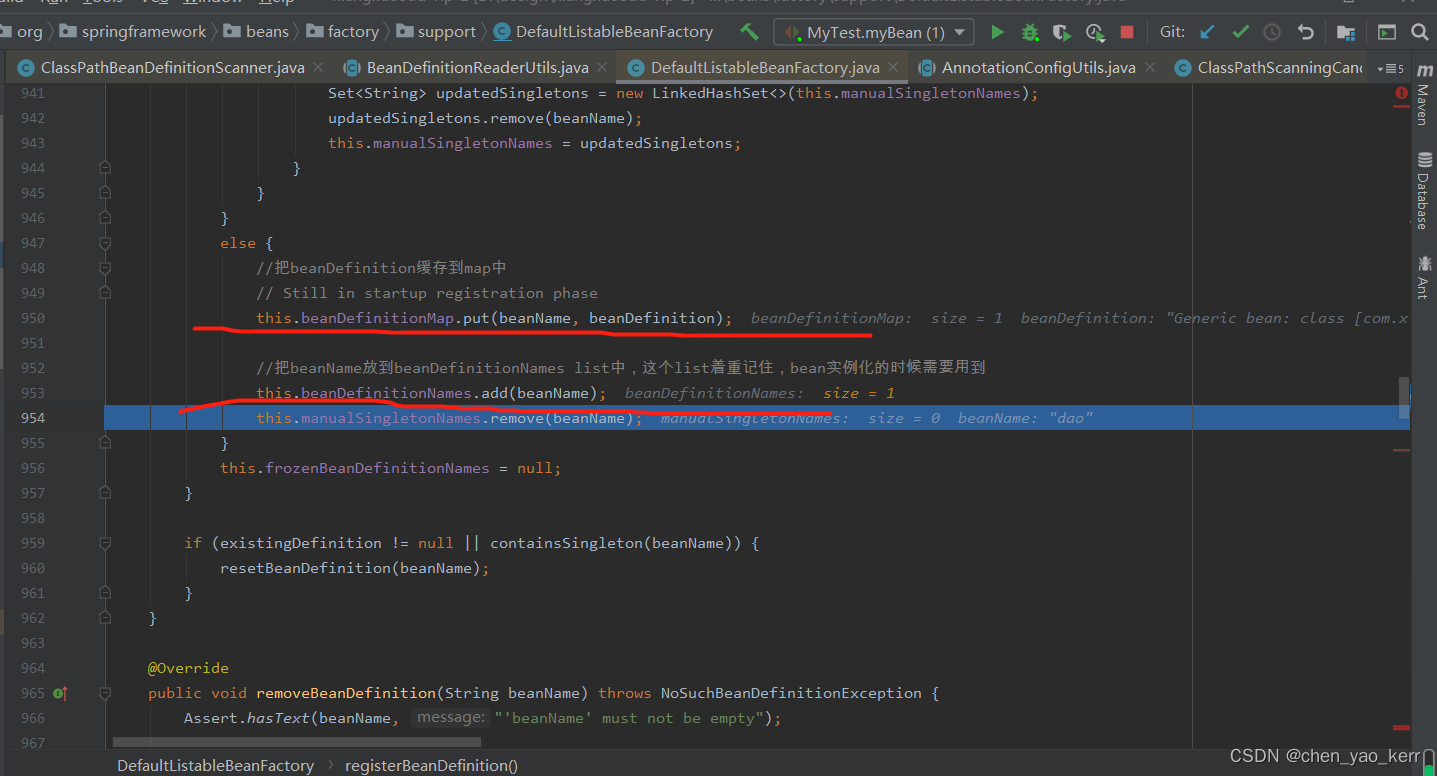Open Project Structure folder icon
The height and width of the screenshot is (776, 1437).
pos(1346,32)
